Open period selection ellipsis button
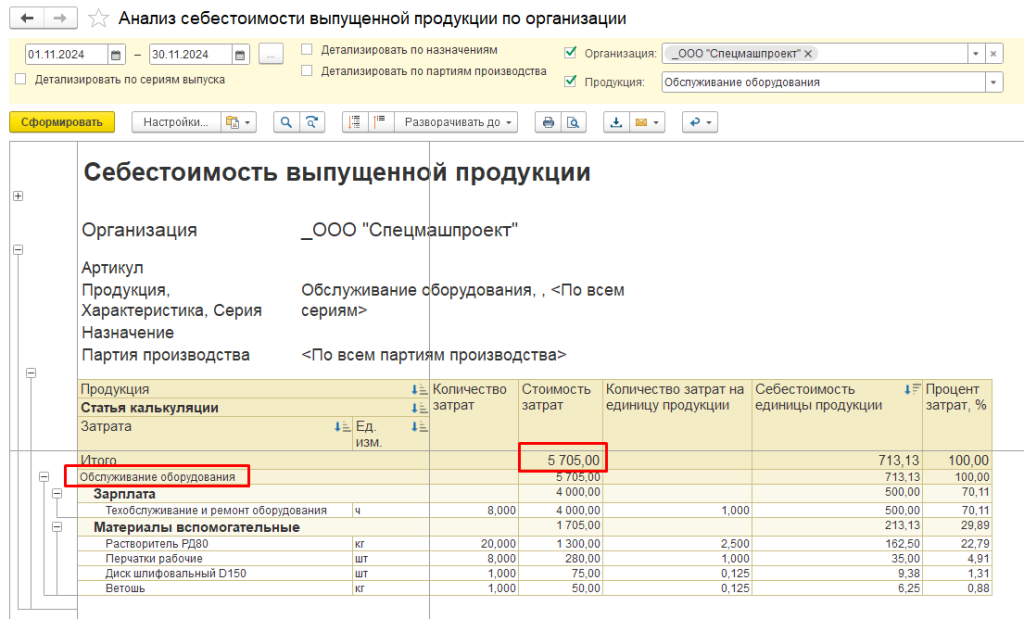1024x619 pixels. [x=270, y=54]
